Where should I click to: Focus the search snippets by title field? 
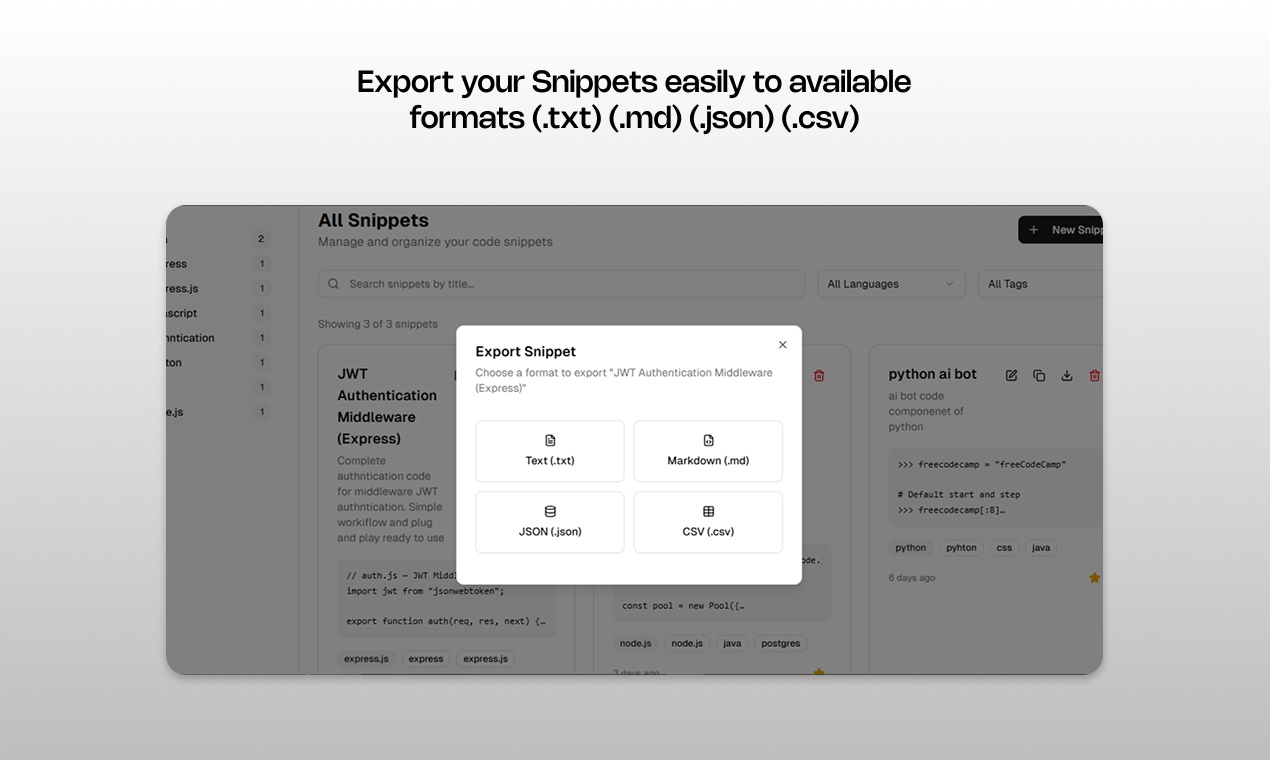click(570, 284)
